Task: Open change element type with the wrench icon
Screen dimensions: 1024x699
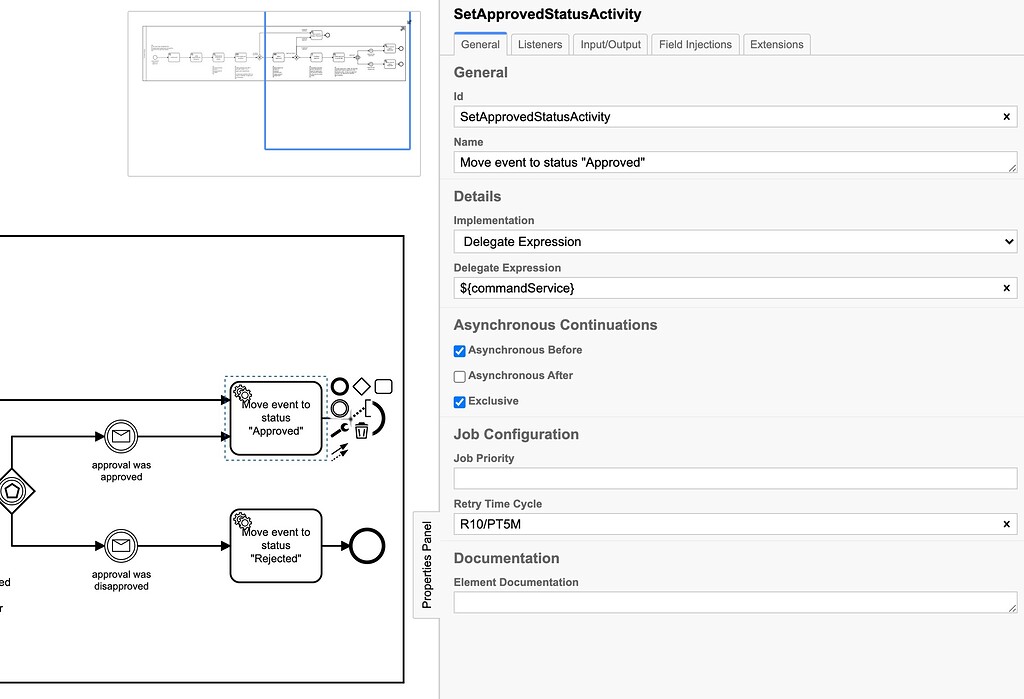Action: (x=339, y=430)
